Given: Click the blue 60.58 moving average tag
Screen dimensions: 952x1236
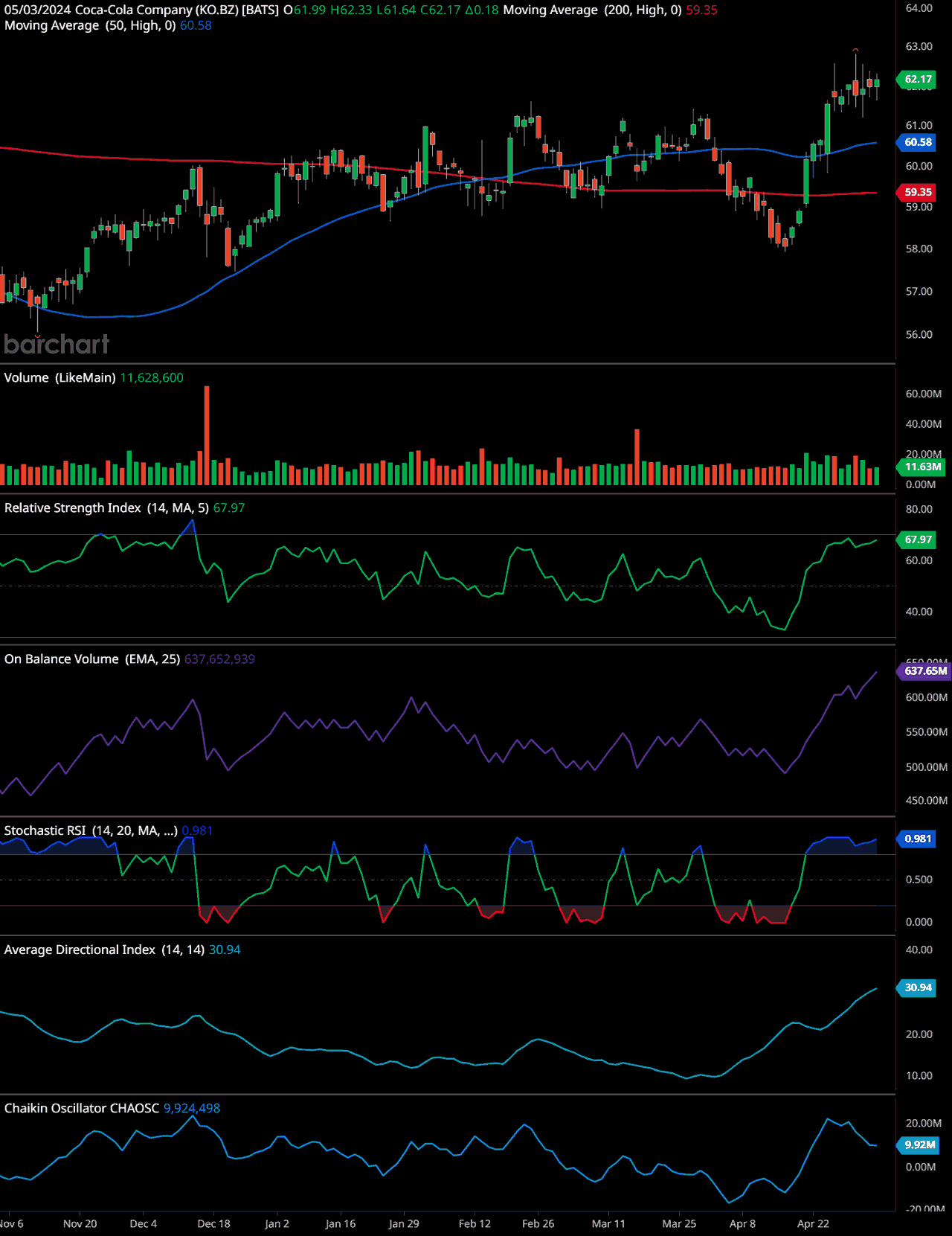Looking at the screenshot, I should click(918, 142).
